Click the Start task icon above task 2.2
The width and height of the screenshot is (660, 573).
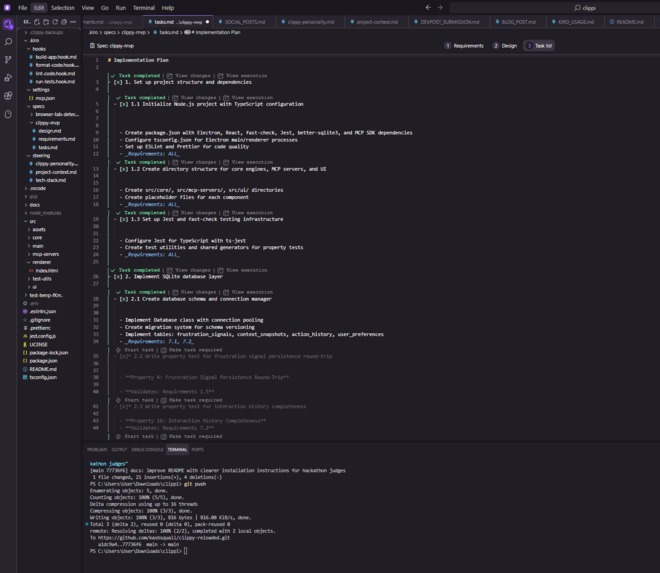click(x=118, y=350)
